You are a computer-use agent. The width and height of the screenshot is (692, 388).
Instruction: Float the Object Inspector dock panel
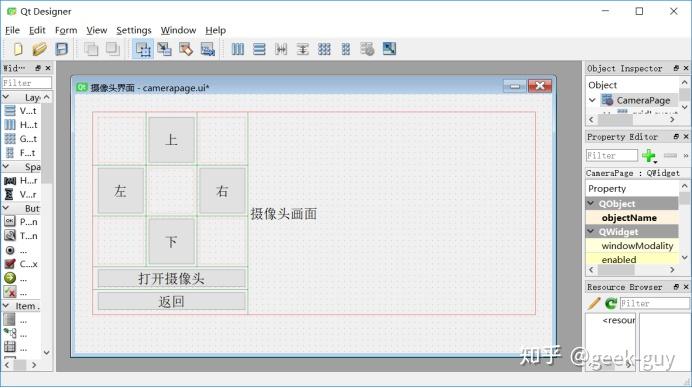click(x=676, y=68)
